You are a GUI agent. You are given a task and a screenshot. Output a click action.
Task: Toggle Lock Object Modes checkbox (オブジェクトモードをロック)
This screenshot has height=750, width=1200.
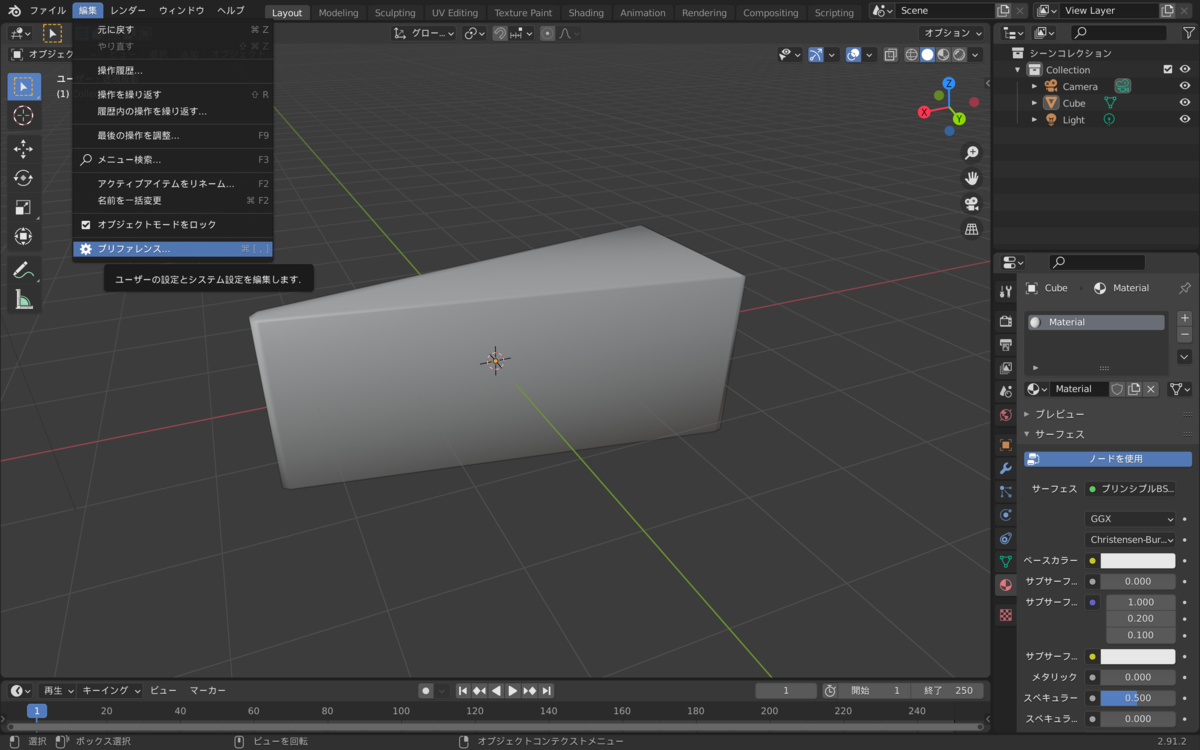[86, 225]
